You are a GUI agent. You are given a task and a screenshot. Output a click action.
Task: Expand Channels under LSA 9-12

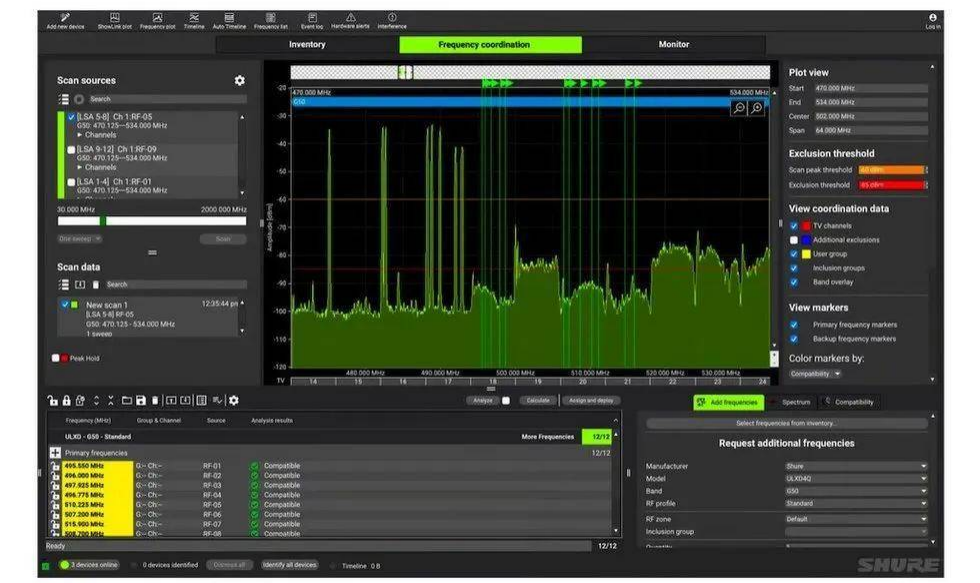(79, 167)
